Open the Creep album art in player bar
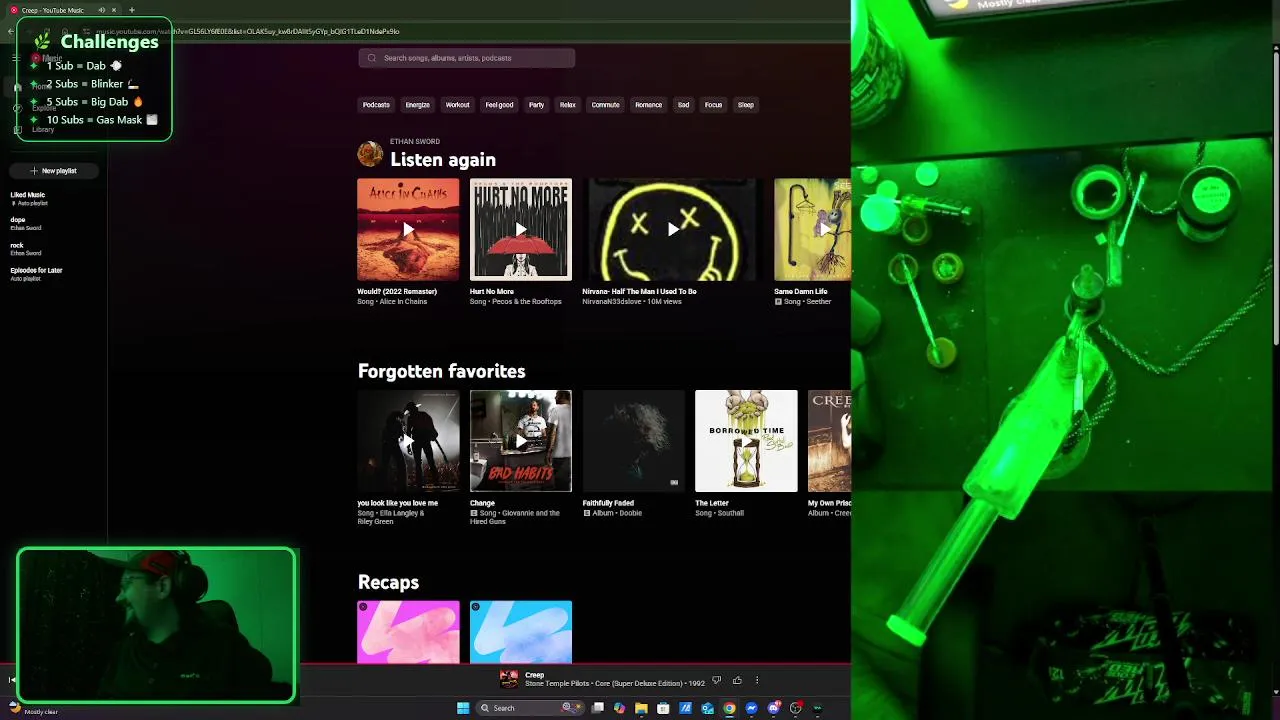The height and width of the screenshot is (720, 1280). coord(509,679)
